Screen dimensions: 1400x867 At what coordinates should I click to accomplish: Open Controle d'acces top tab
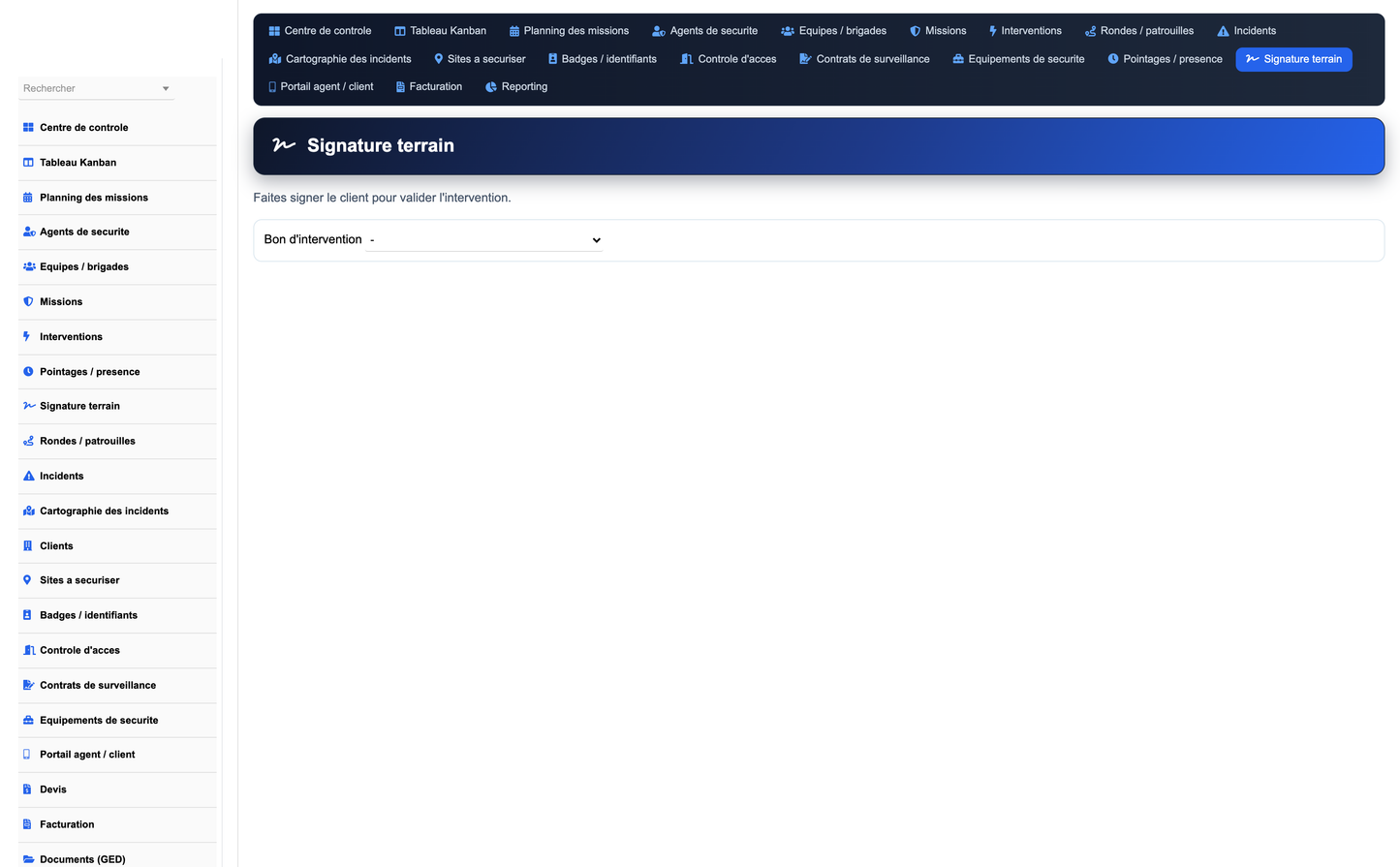[x=729, y=59]
